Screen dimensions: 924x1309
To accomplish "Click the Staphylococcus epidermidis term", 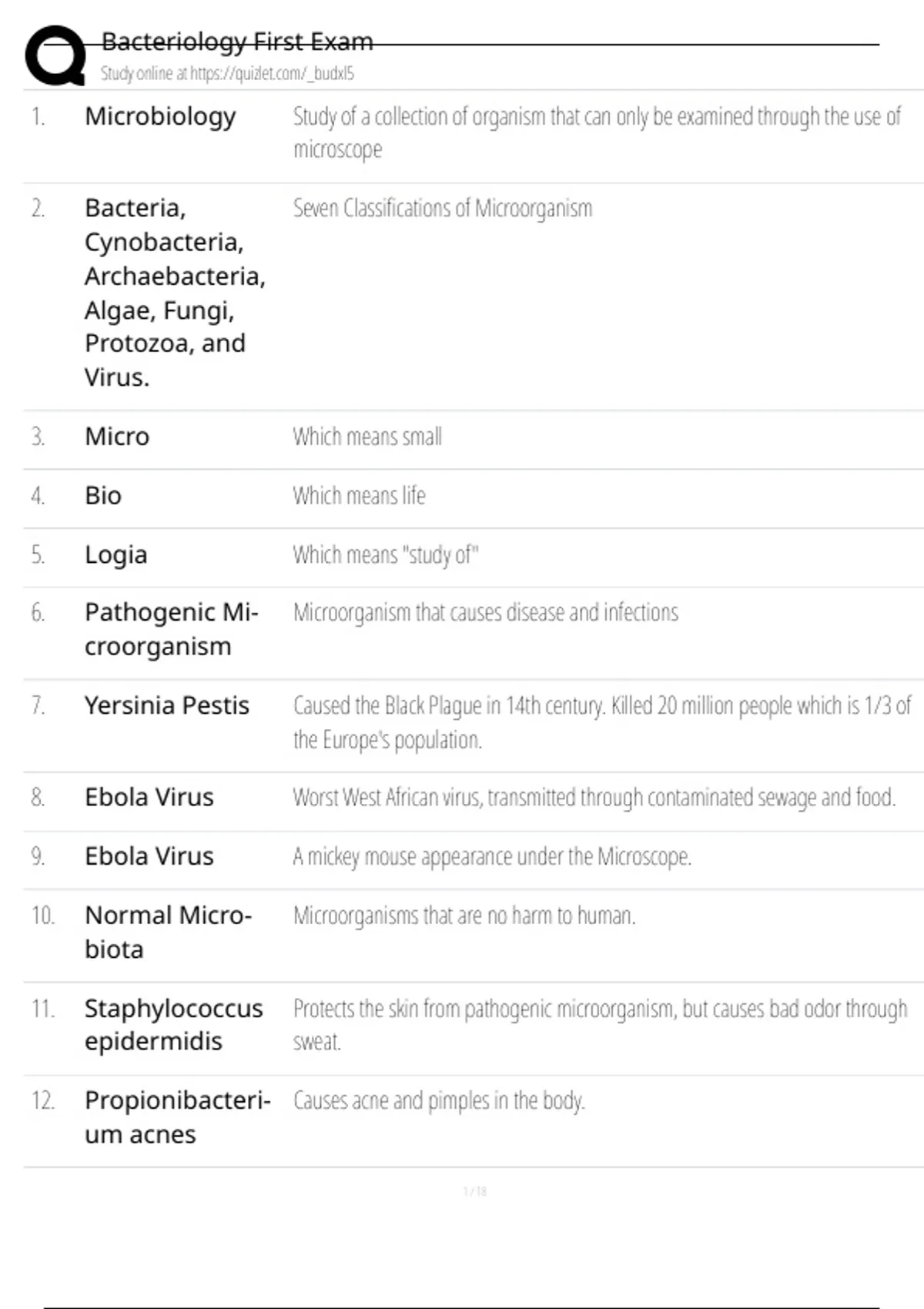I will [x=173, y=1025].
